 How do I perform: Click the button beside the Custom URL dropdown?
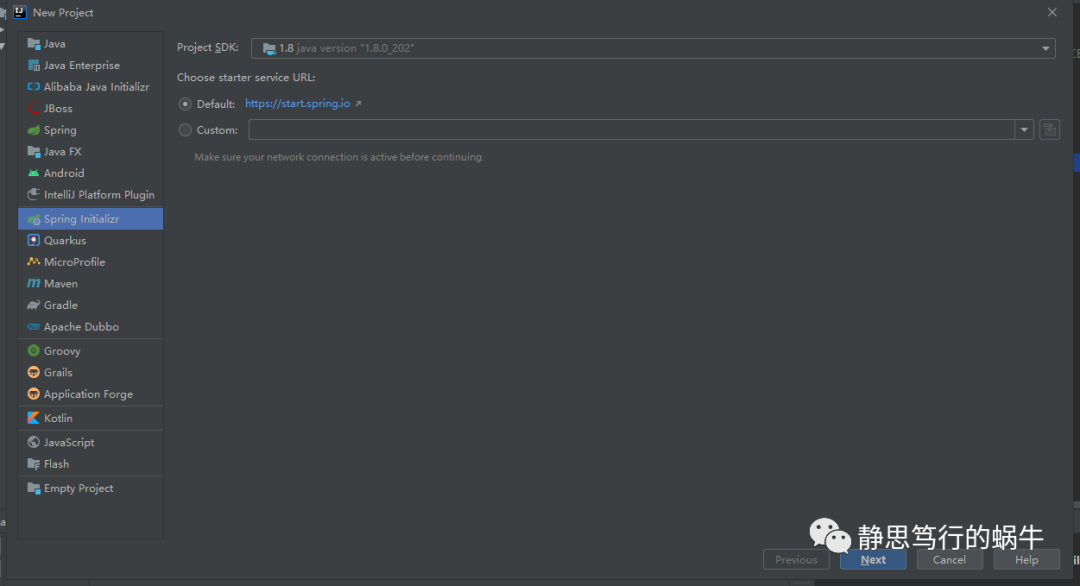(x=1049, y=129)
